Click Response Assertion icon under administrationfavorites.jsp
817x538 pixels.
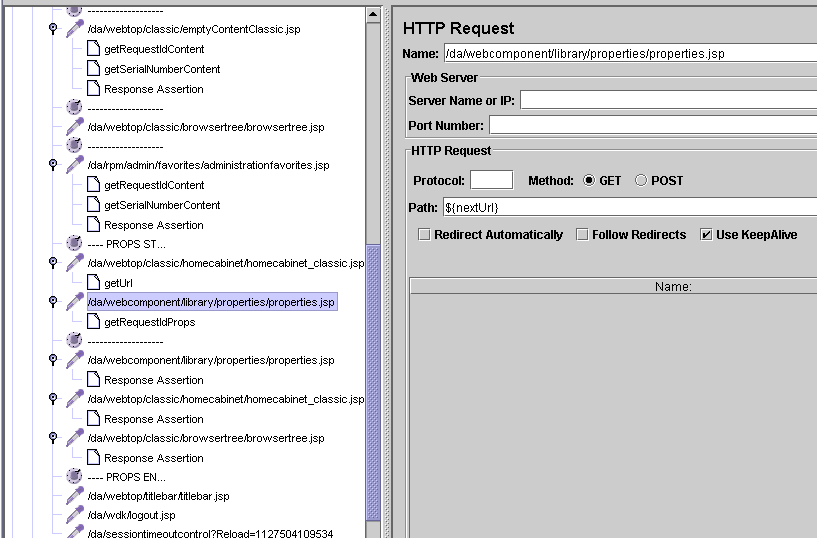click(x=93, y=224)
